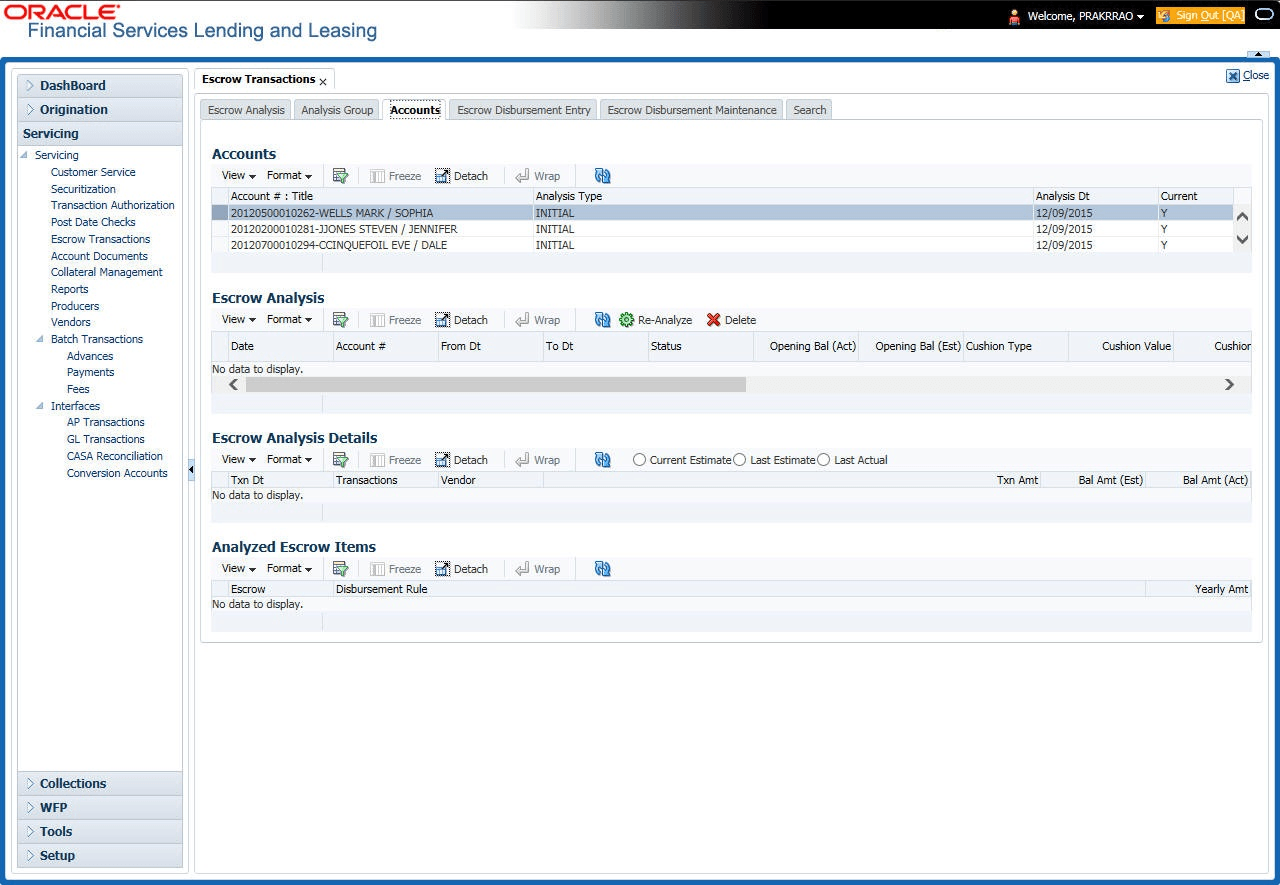The width and height of the screenshot is (1280, 885).
Task: Click the query-by-example icon in the Escrow Analysis toolbar
Action: [340, 320]
